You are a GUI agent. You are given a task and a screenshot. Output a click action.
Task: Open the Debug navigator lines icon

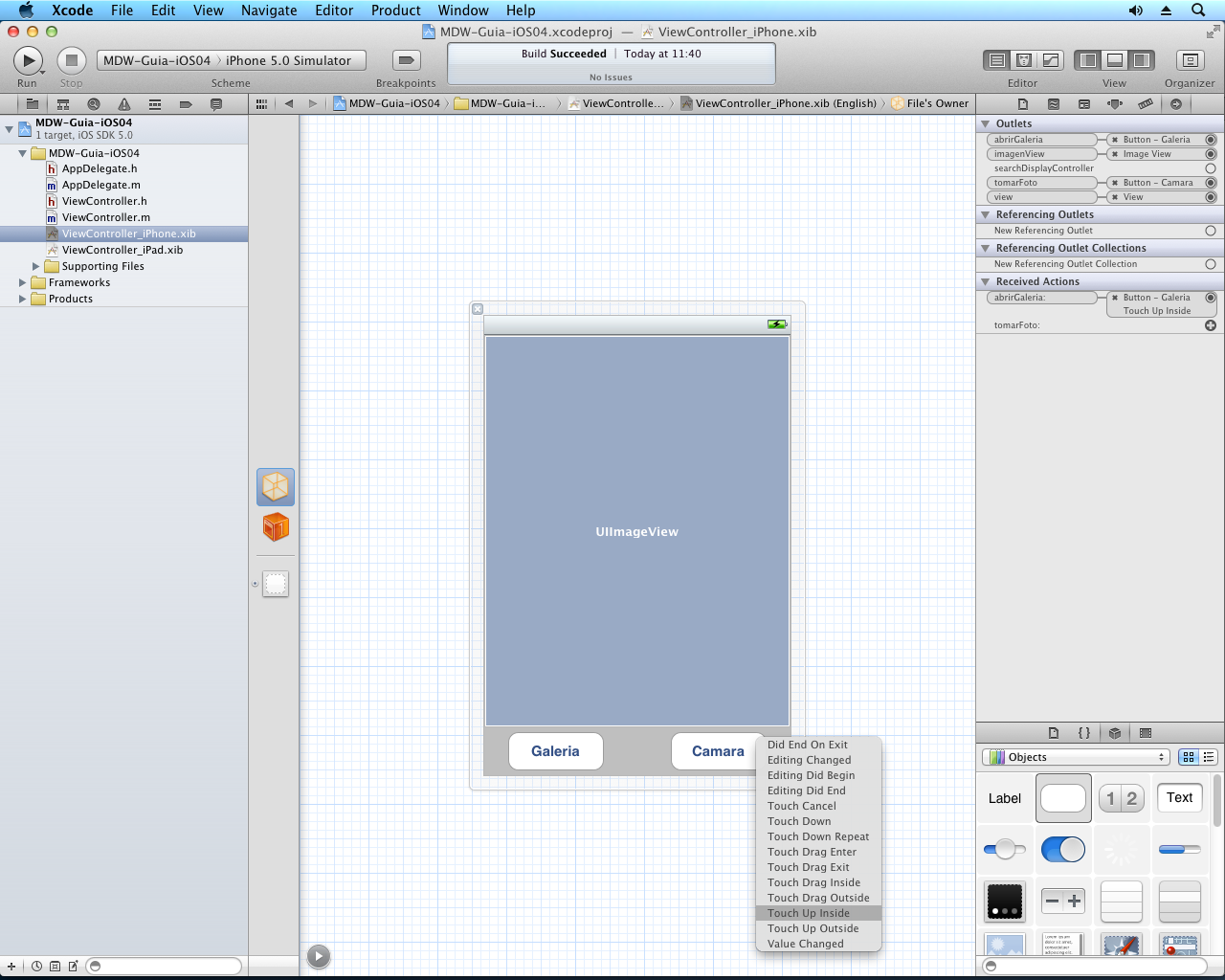[x=155, y=103]
